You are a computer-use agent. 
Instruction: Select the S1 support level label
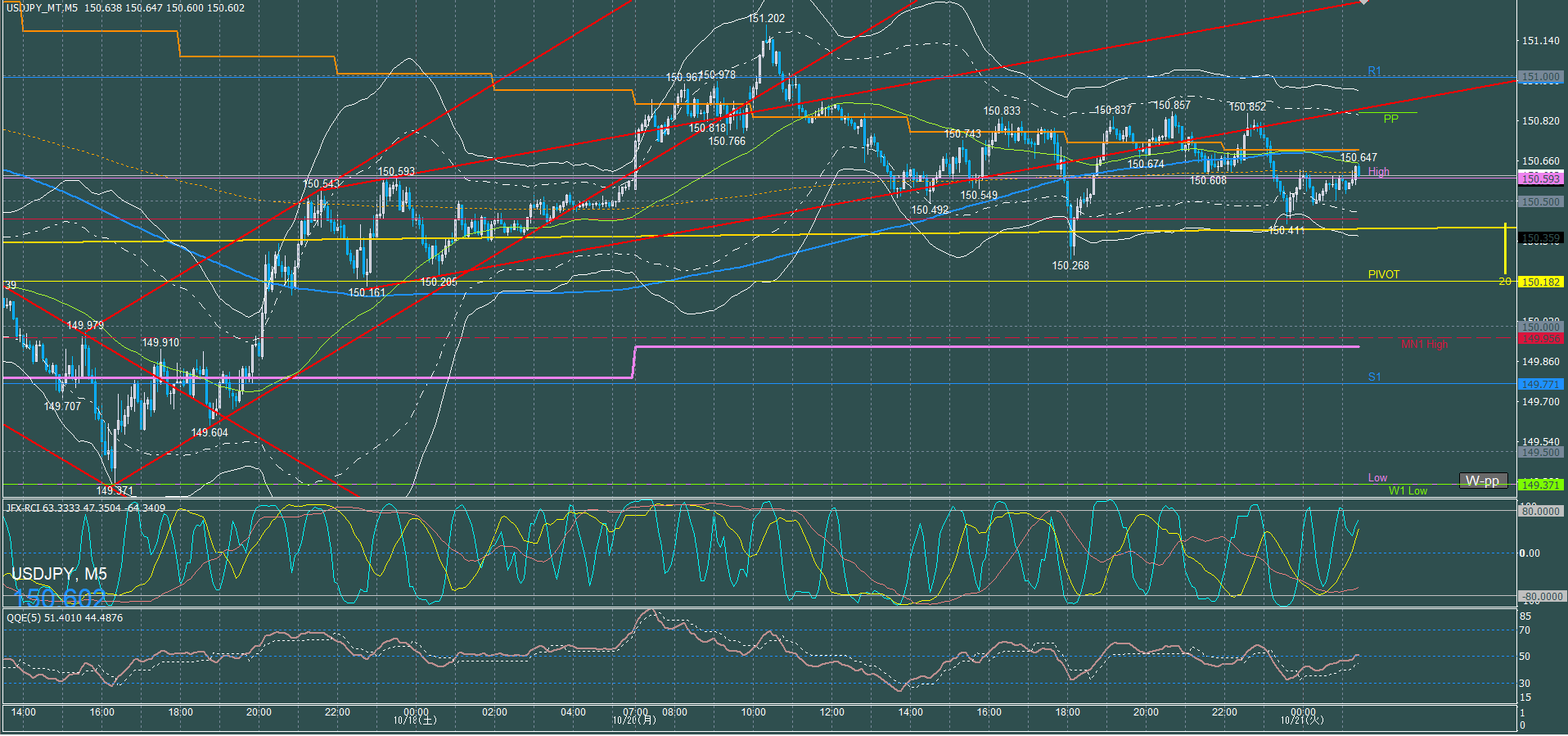1374,377
